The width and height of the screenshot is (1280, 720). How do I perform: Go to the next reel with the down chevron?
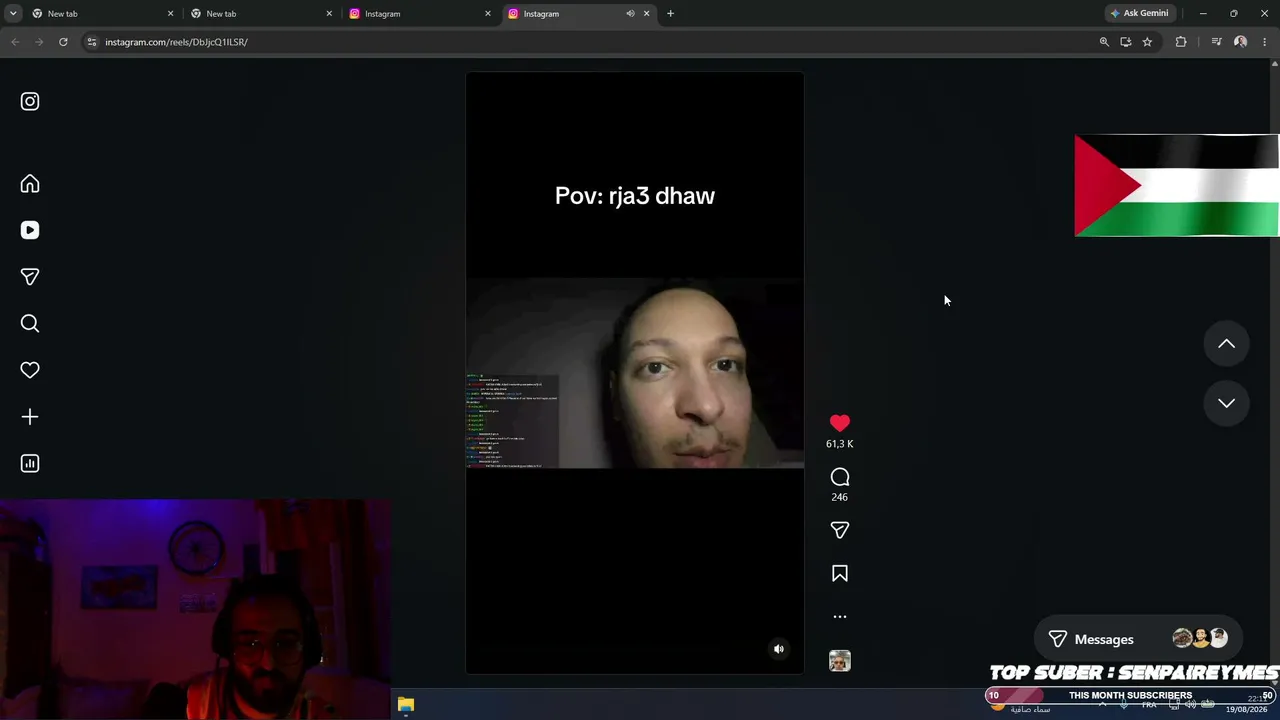tap(1226, 403)
